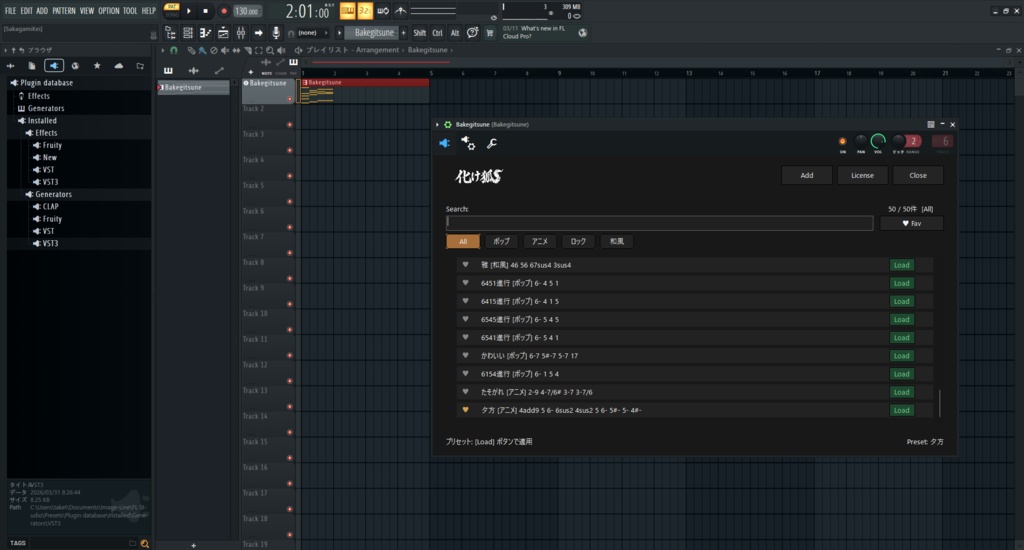Toggle the magnet snap icon in playlist
Screen dimensions: 1024x550
click(174, 50)
